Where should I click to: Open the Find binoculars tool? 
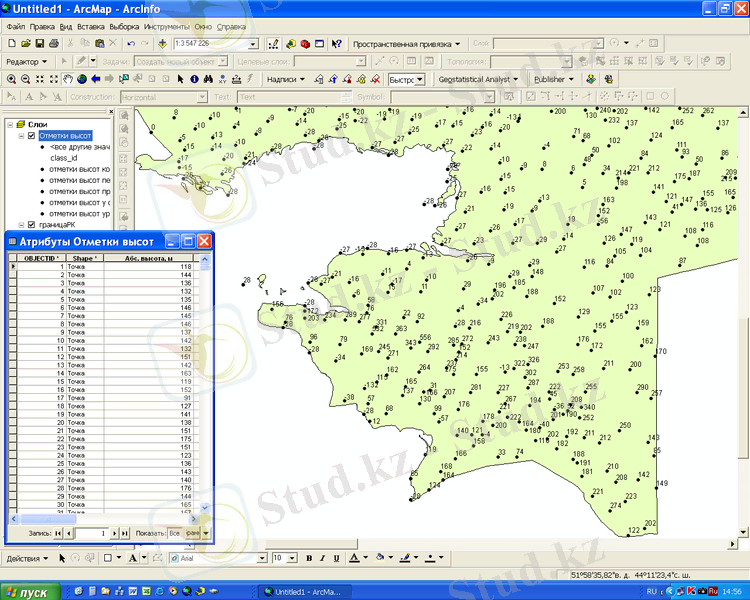point(208,79)
